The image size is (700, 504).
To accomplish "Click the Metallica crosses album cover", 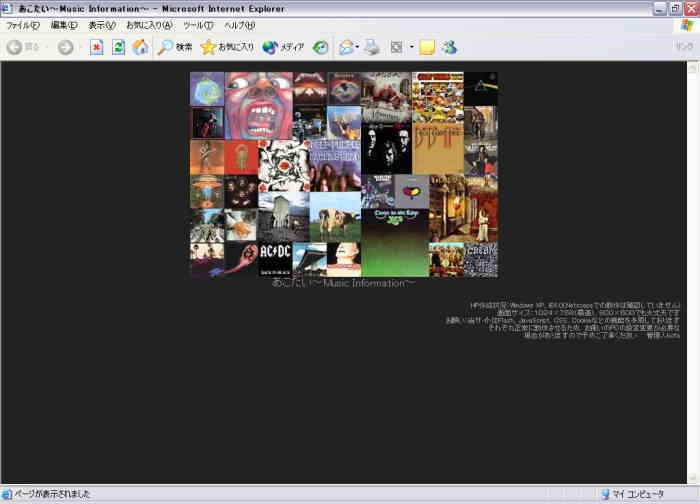I will 310,88.
